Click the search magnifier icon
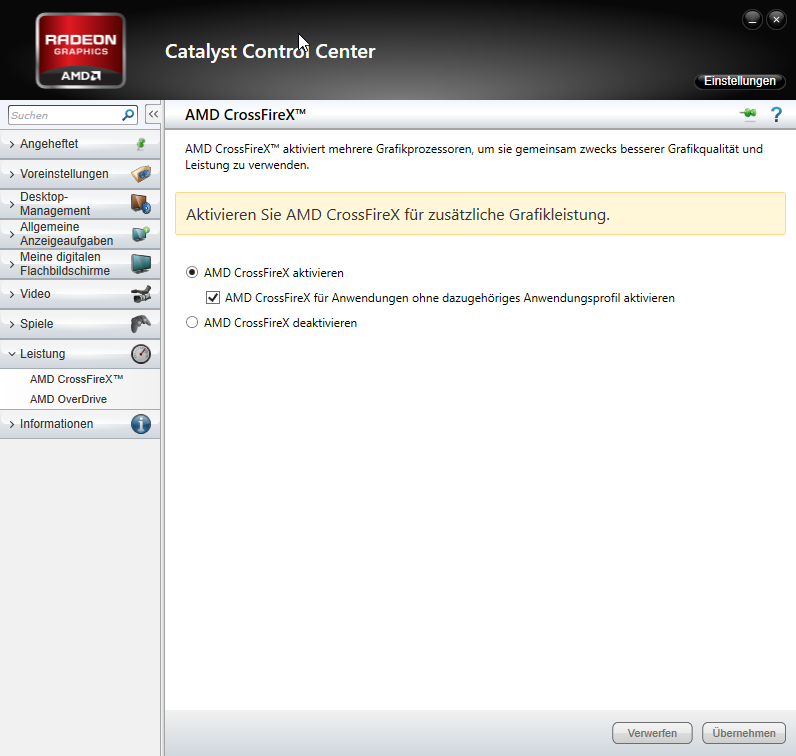Image resolution: width=796 pixels, height=756 pixels. click(x=128, y=115)
